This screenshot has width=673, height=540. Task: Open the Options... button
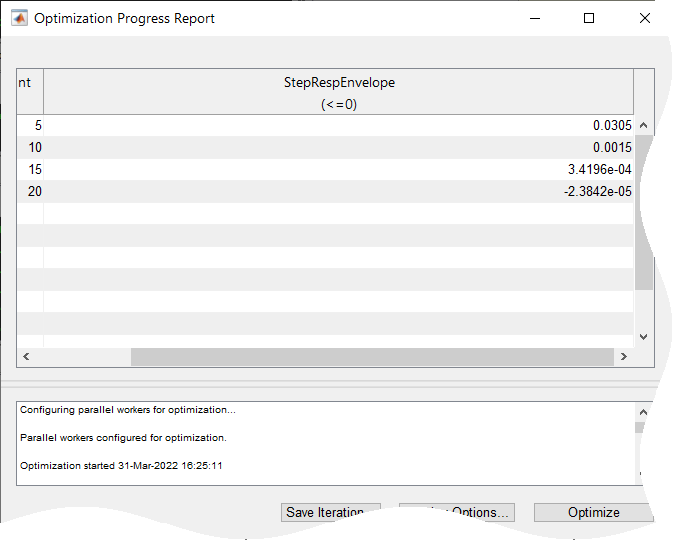click(x=457, y=513)
